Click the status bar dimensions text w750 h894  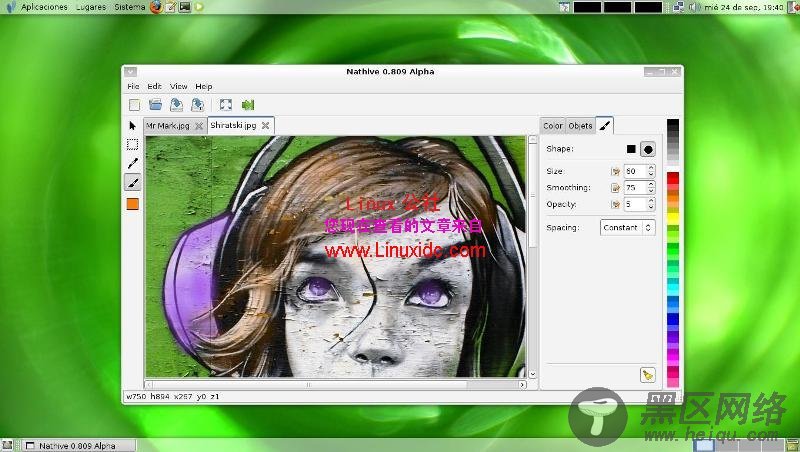(x=148, y=396)
